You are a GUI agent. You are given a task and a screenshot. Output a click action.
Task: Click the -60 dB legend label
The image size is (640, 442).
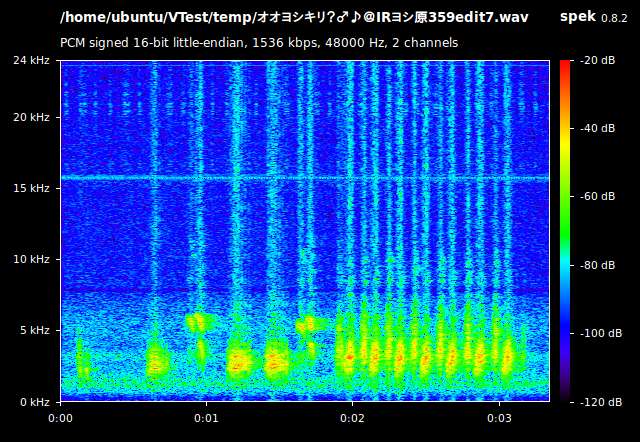click(x=598, y=196)
